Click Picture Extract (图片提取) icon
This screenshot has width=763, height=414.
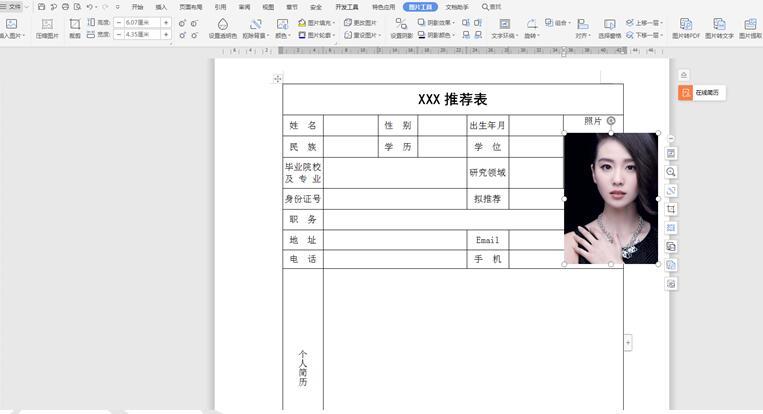point(750,24)
